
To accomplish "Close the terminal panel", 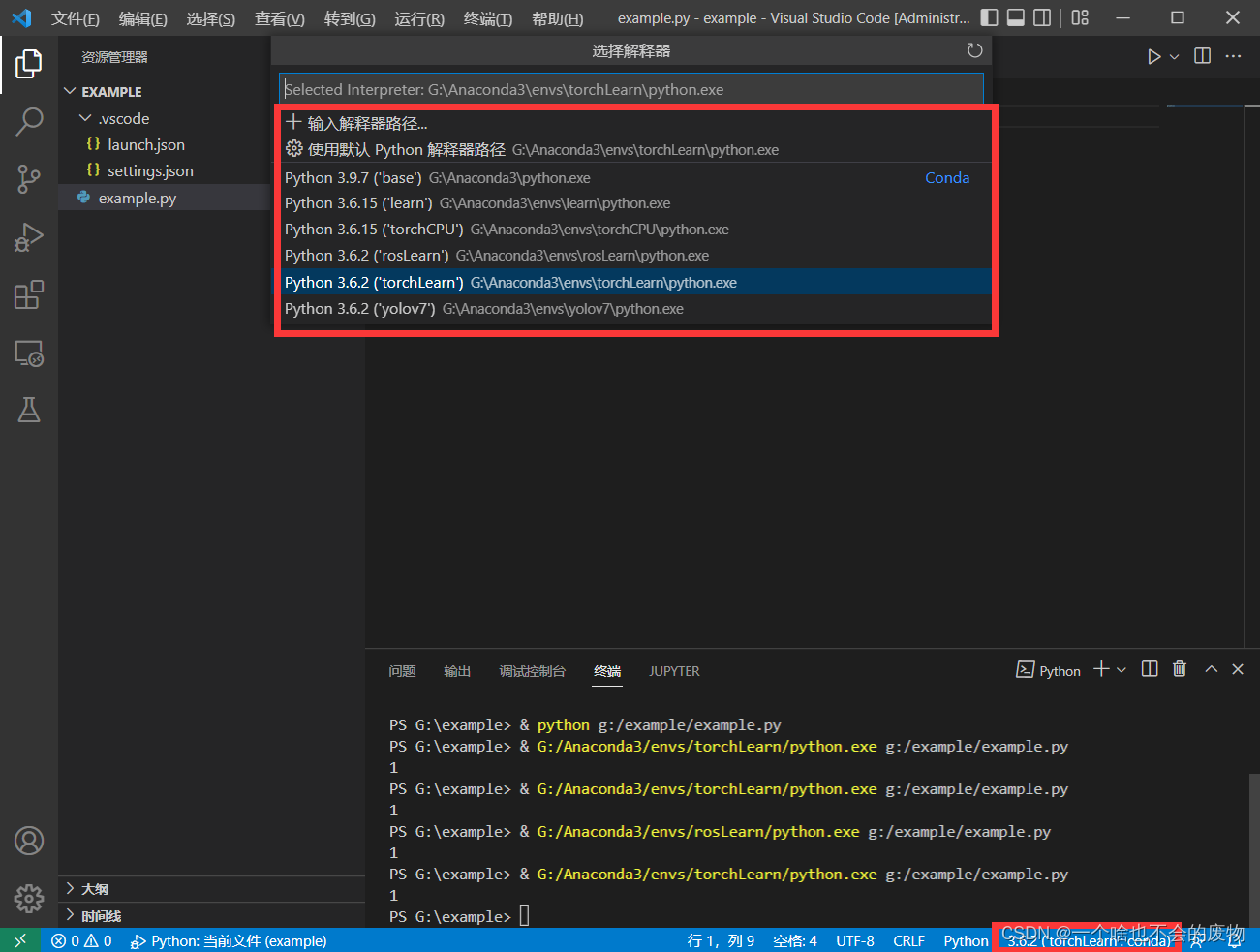I will 1238,669.
